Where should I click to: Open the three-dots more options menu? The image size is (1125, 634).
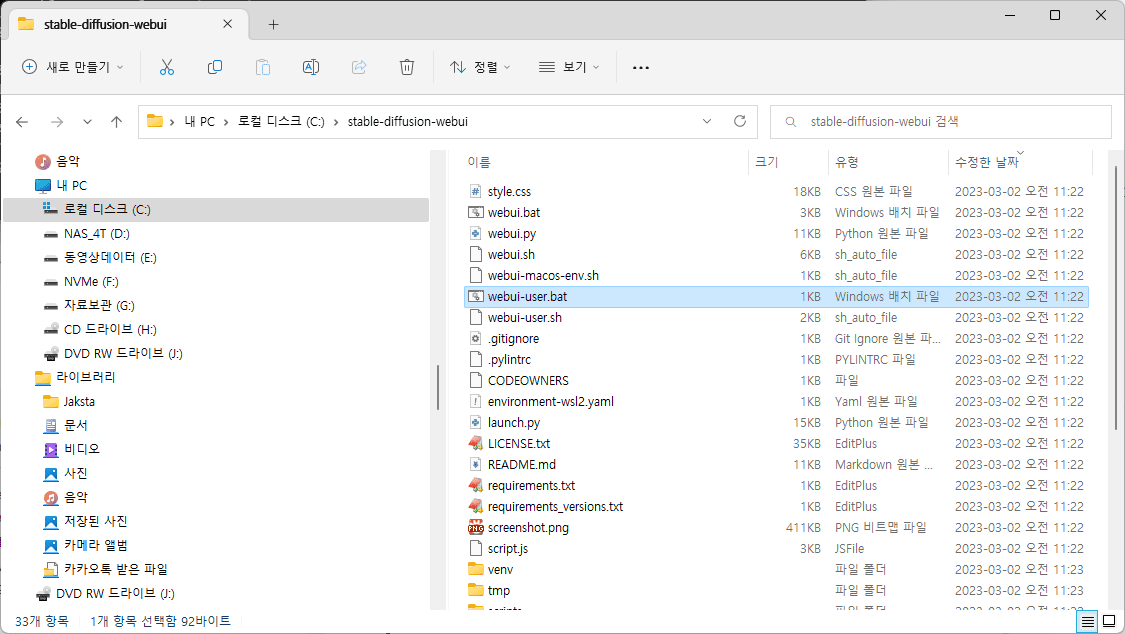[641, 67]
